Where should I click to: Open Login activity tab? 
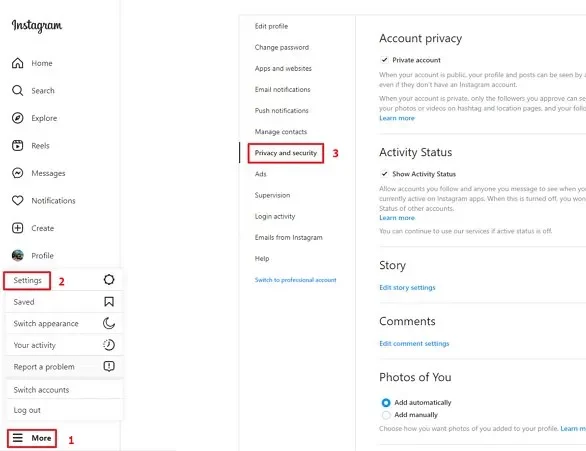[x=275, y=216]
